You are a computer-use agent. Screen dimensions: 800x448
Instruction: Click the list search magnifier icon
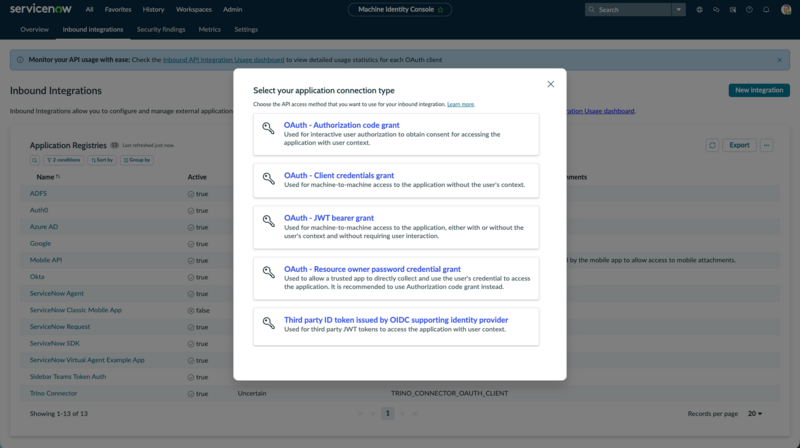(35, 160)
